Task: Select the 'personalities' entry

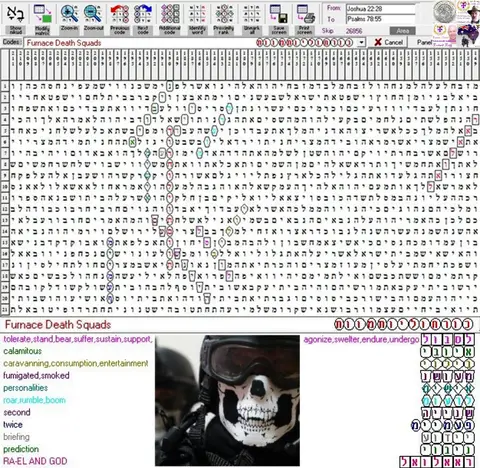Action: pos(25,388)
